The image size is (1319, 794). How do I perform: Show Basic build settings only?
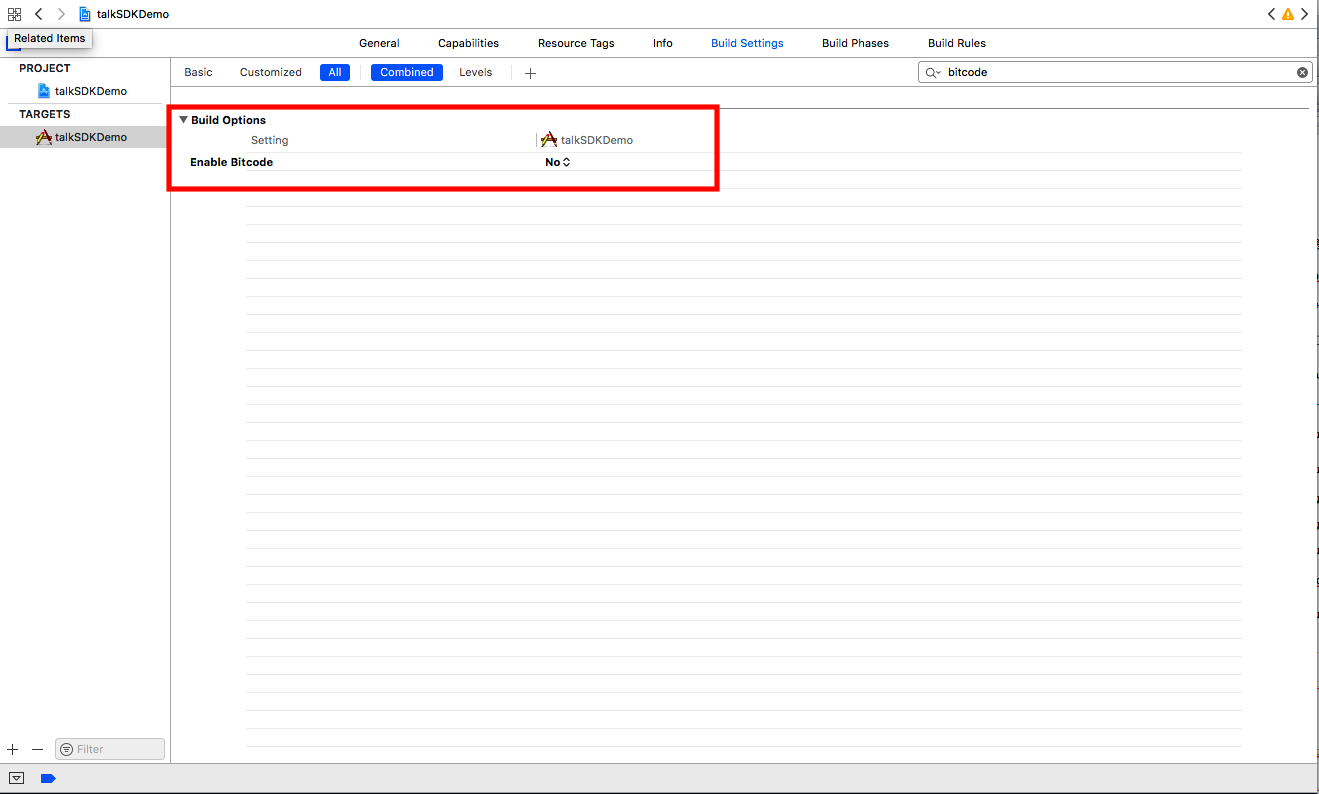(198, 72)
